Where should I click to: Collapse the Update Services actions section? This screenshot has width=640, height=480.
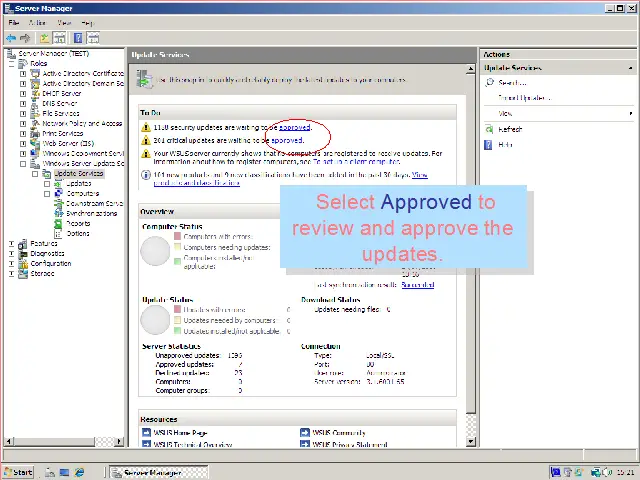pyautogui.click(x=631, y=68)
